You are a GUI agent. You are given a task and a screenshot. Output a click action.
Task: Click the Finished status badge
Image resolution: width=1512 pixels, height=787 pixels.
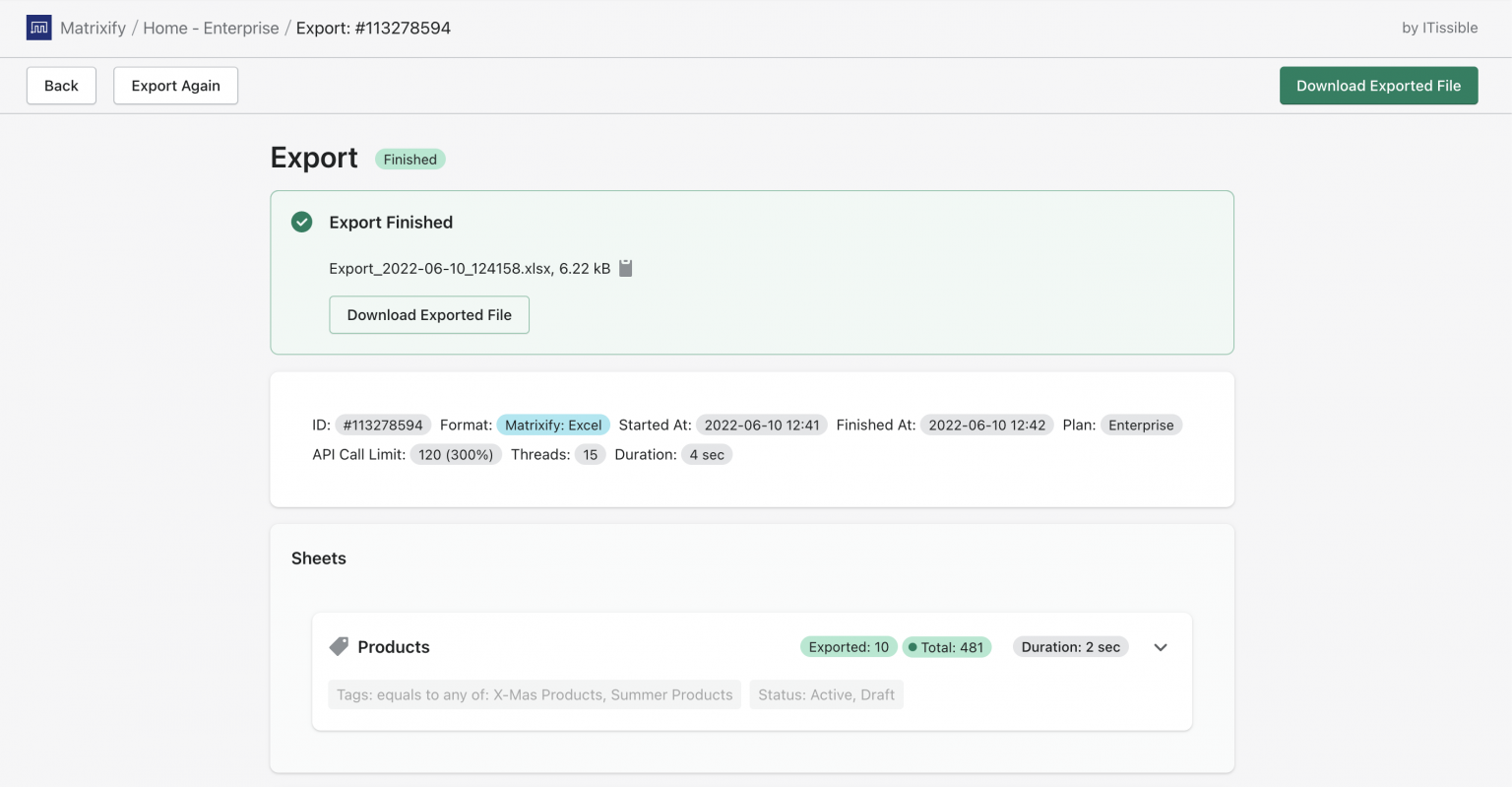tap(409, 159)
